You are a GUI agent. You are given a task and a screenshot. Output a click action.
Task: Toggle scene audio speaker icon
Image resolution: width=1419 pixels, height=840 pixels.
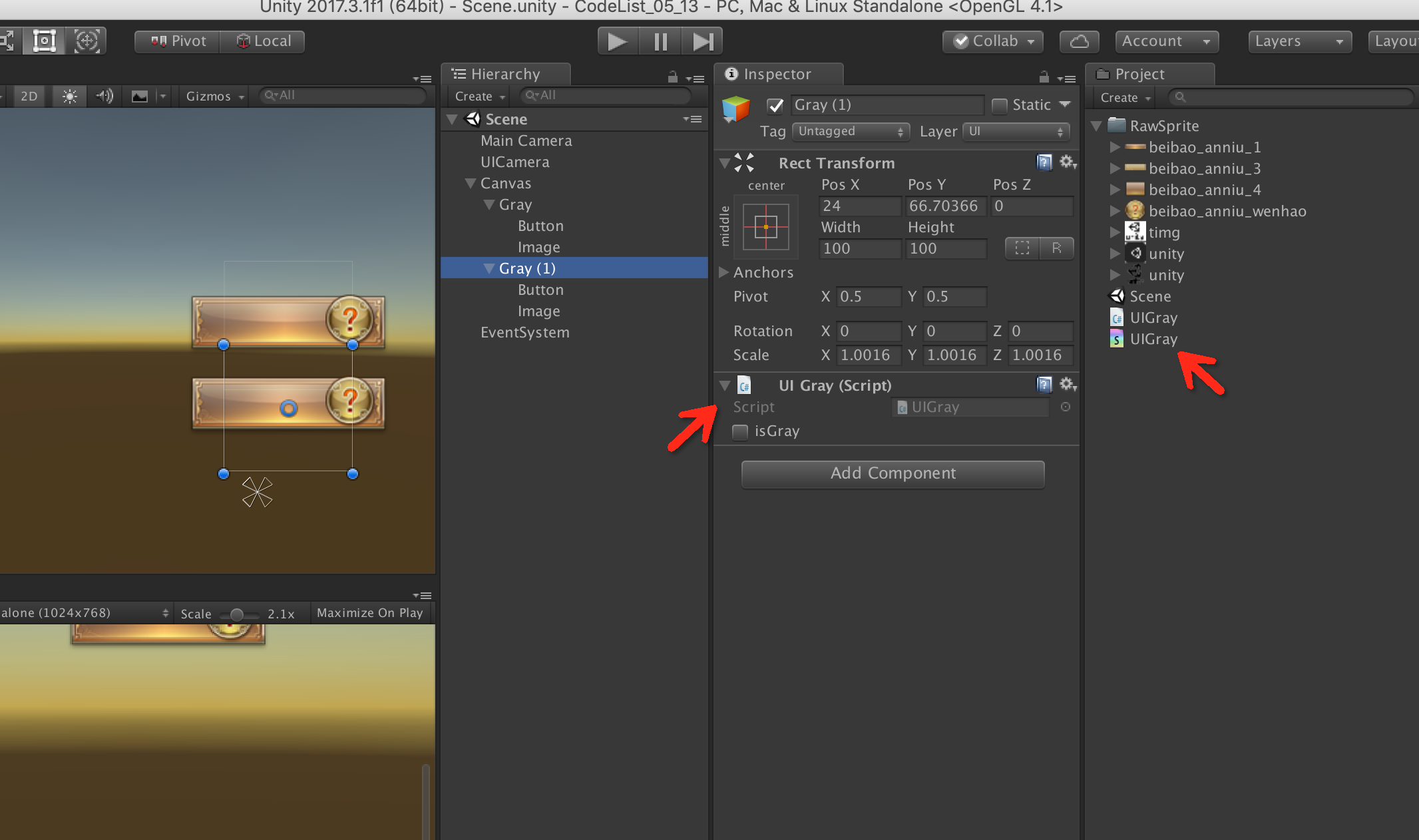point(104,97)
